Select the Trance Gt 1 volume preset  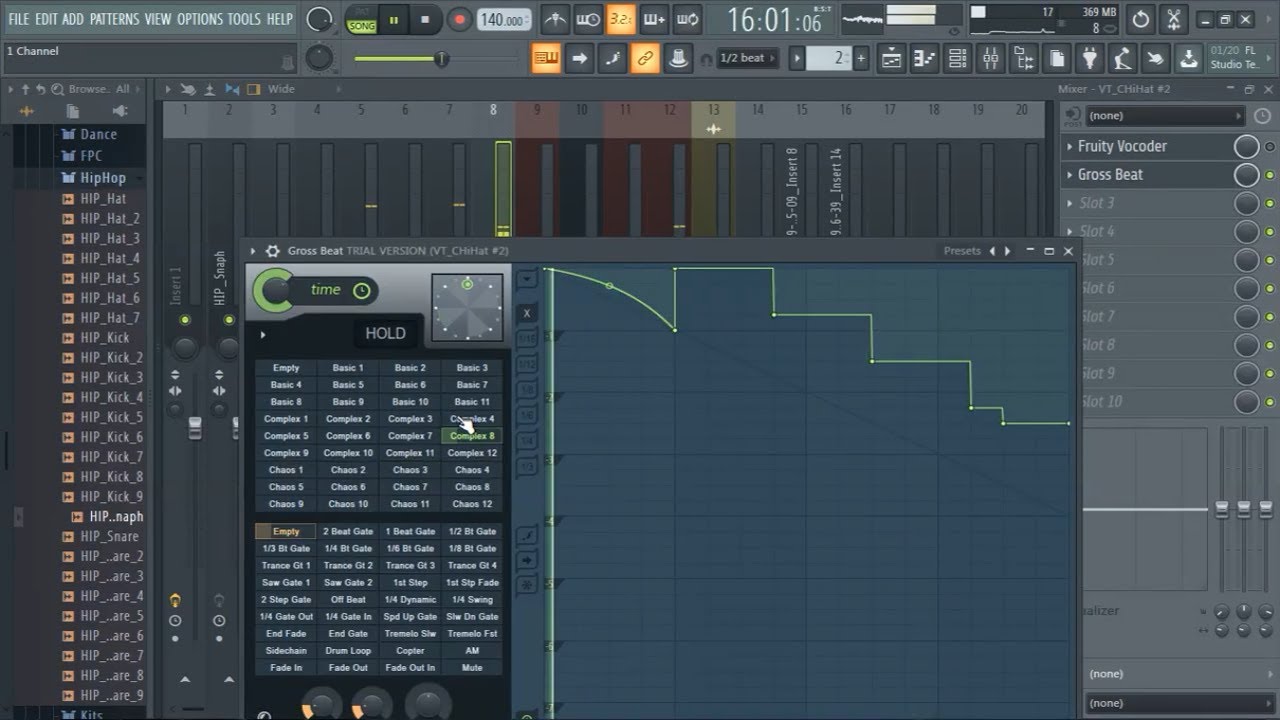(x=286, y=565)
